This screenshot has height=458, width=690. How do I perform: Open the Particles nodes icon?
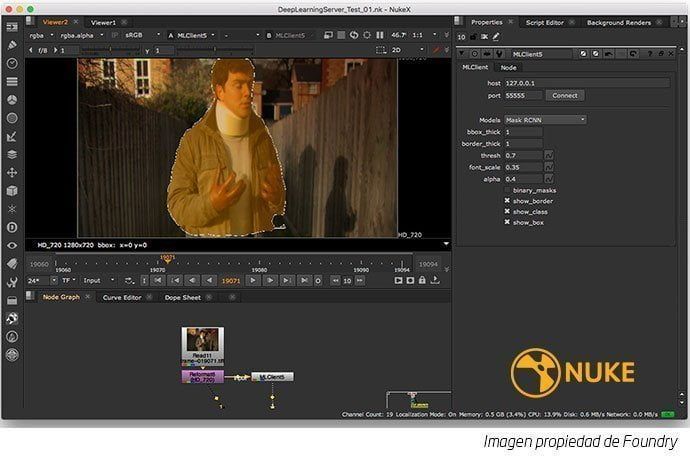pos(12,209)
